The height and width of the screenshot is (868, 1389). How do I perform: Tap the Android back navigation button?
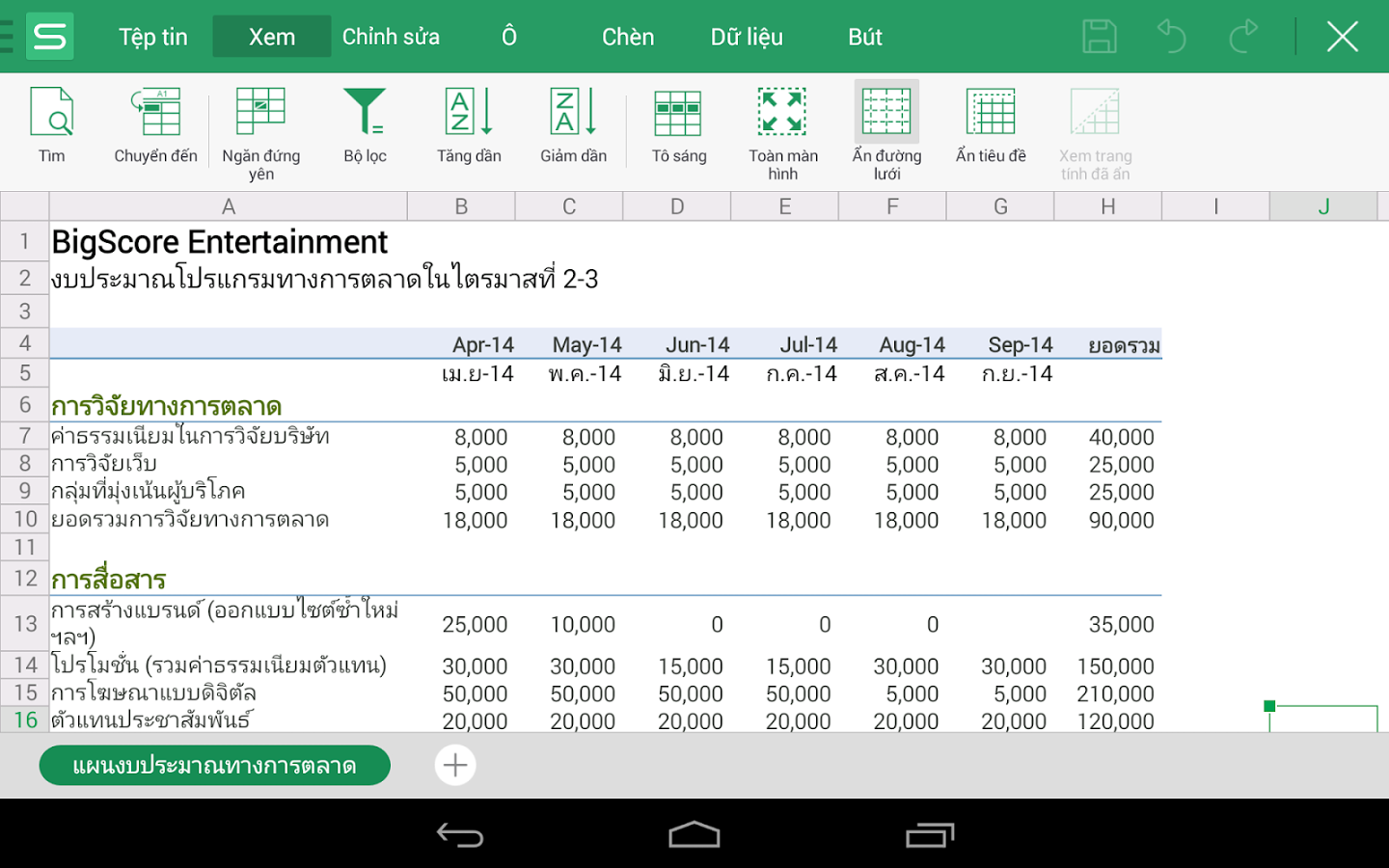coord(460,835)
